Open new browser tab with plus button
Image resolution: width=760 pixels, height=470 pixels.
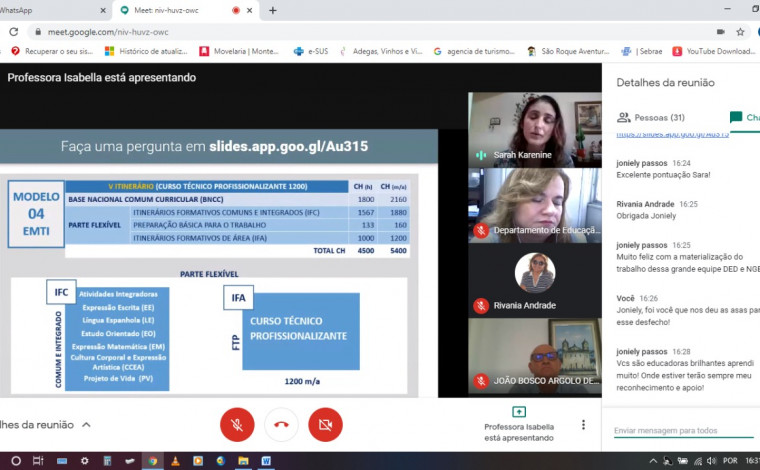(x=272, y=10)
